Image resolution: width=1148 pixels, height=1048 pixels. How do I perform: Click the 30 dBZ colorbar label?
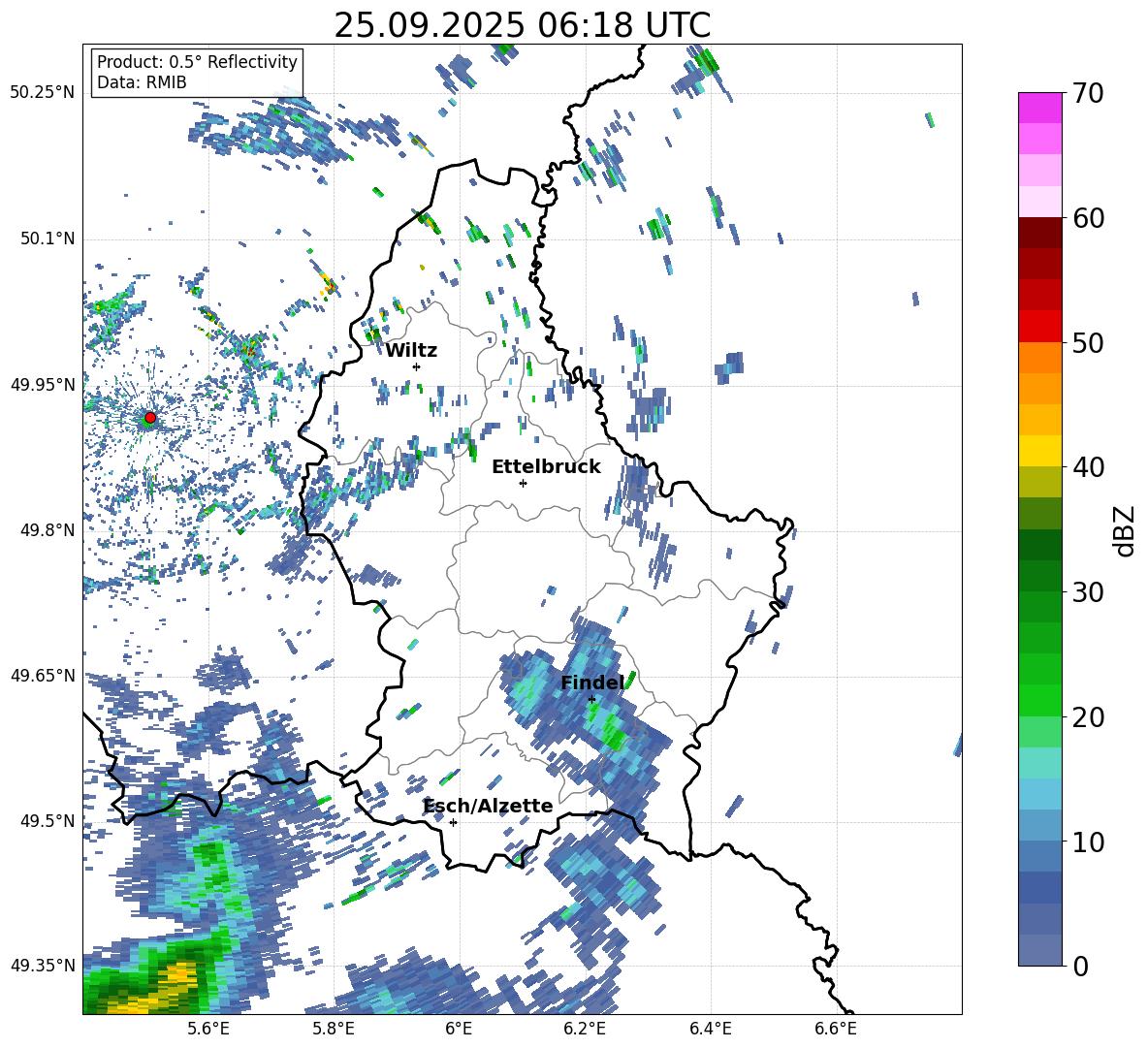pyautogui.click(x=1088, y=591)
